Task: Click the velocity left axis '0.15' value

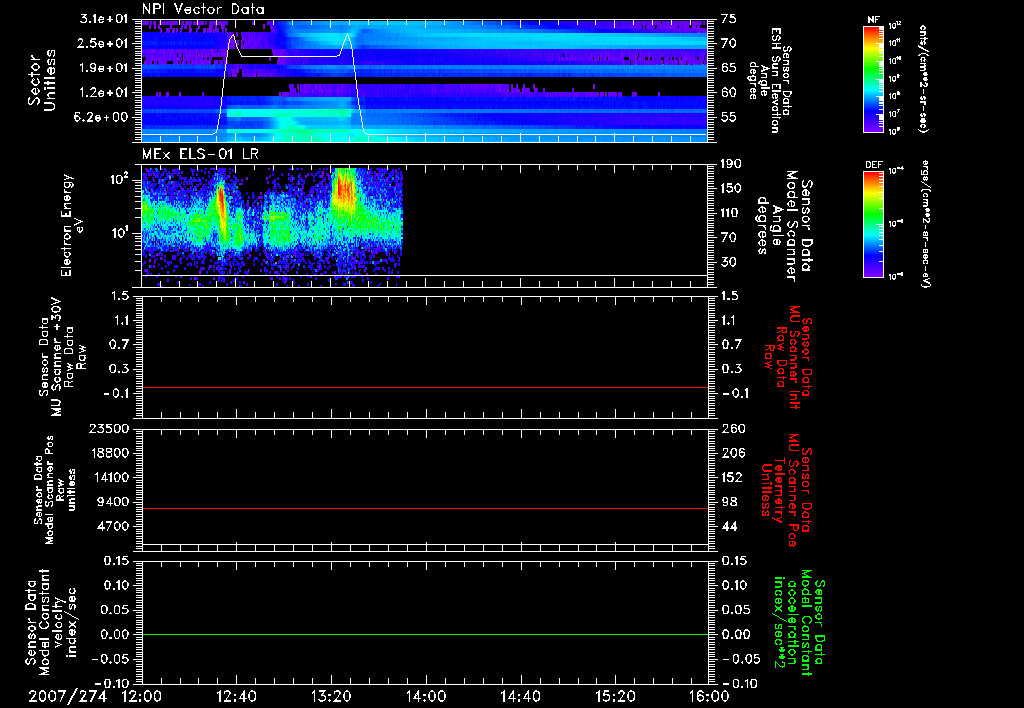Action: [x=116, y=560]
